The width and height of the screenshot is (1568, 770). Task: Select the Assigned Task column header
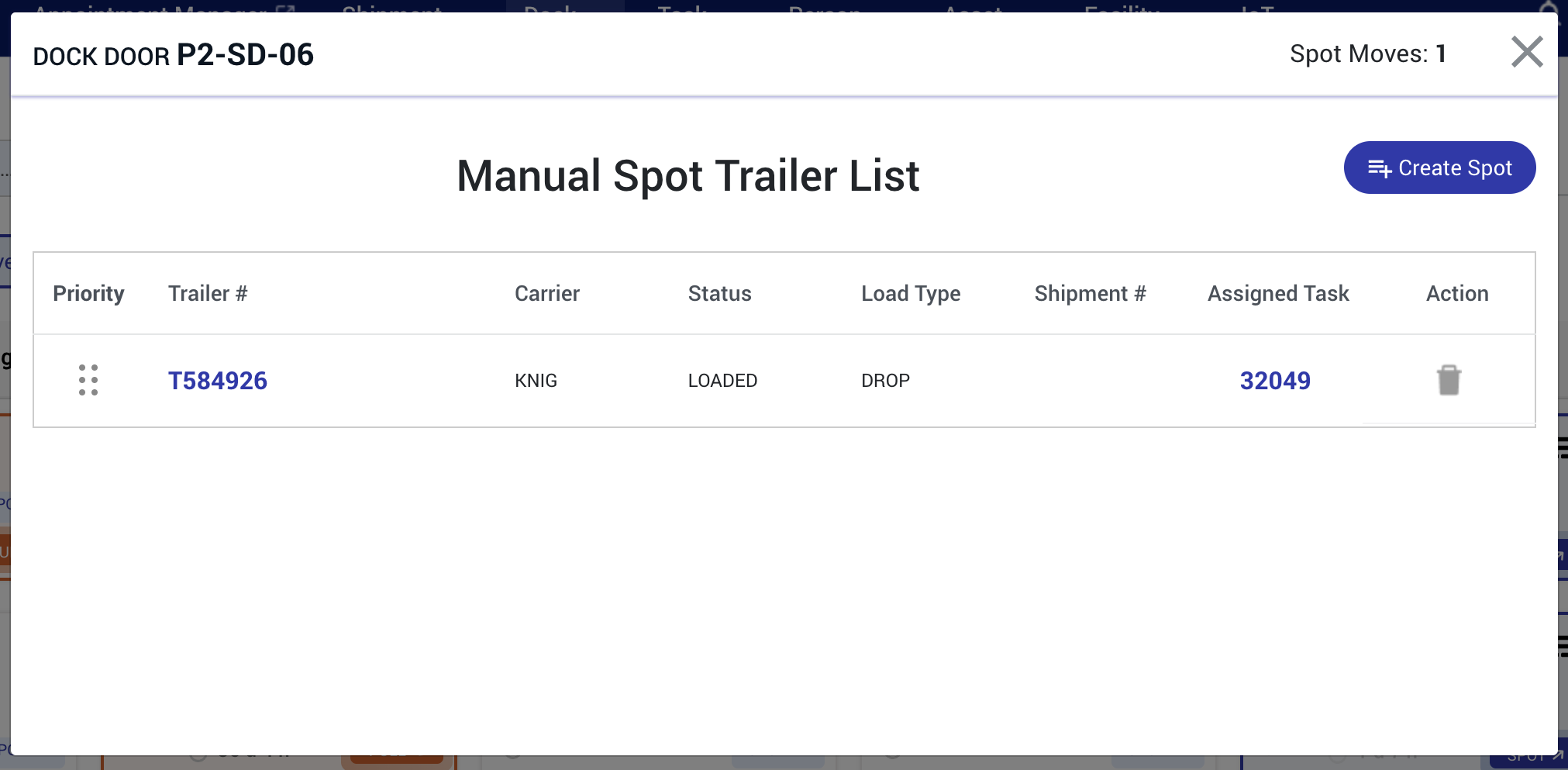[1278, 293]
